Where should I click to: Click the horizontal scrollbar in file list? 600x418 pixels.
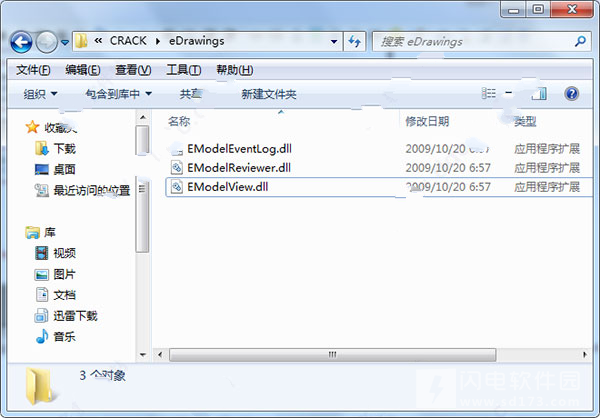[333, 354]
